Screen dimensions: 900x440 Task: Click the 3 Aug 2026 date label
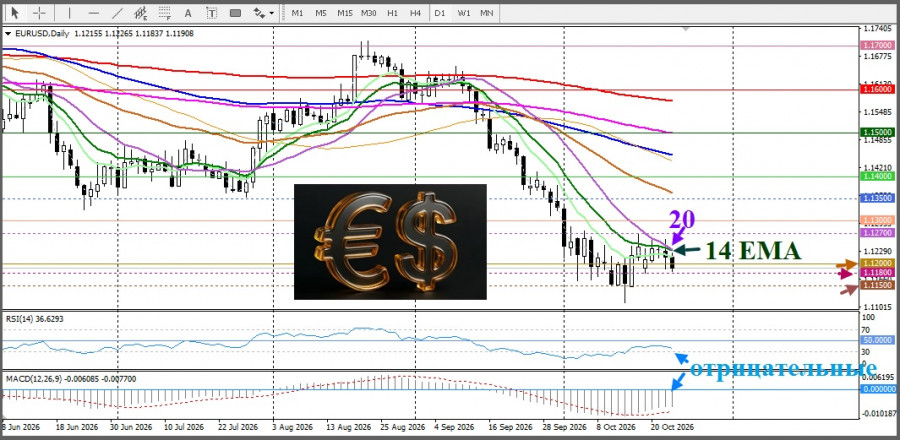295,427
